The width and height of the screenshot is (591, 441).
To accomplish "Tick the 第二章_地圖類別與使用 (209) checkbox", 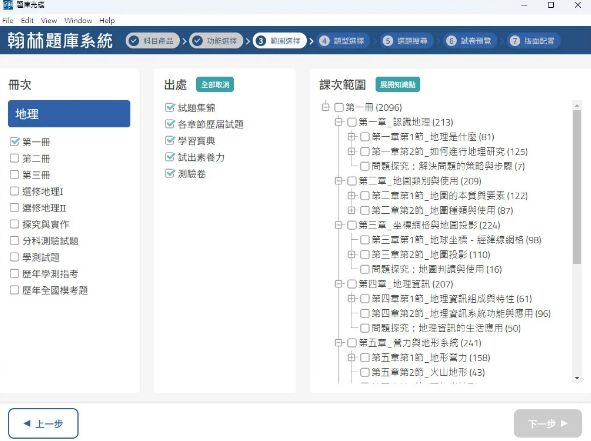I will point(352,181).
